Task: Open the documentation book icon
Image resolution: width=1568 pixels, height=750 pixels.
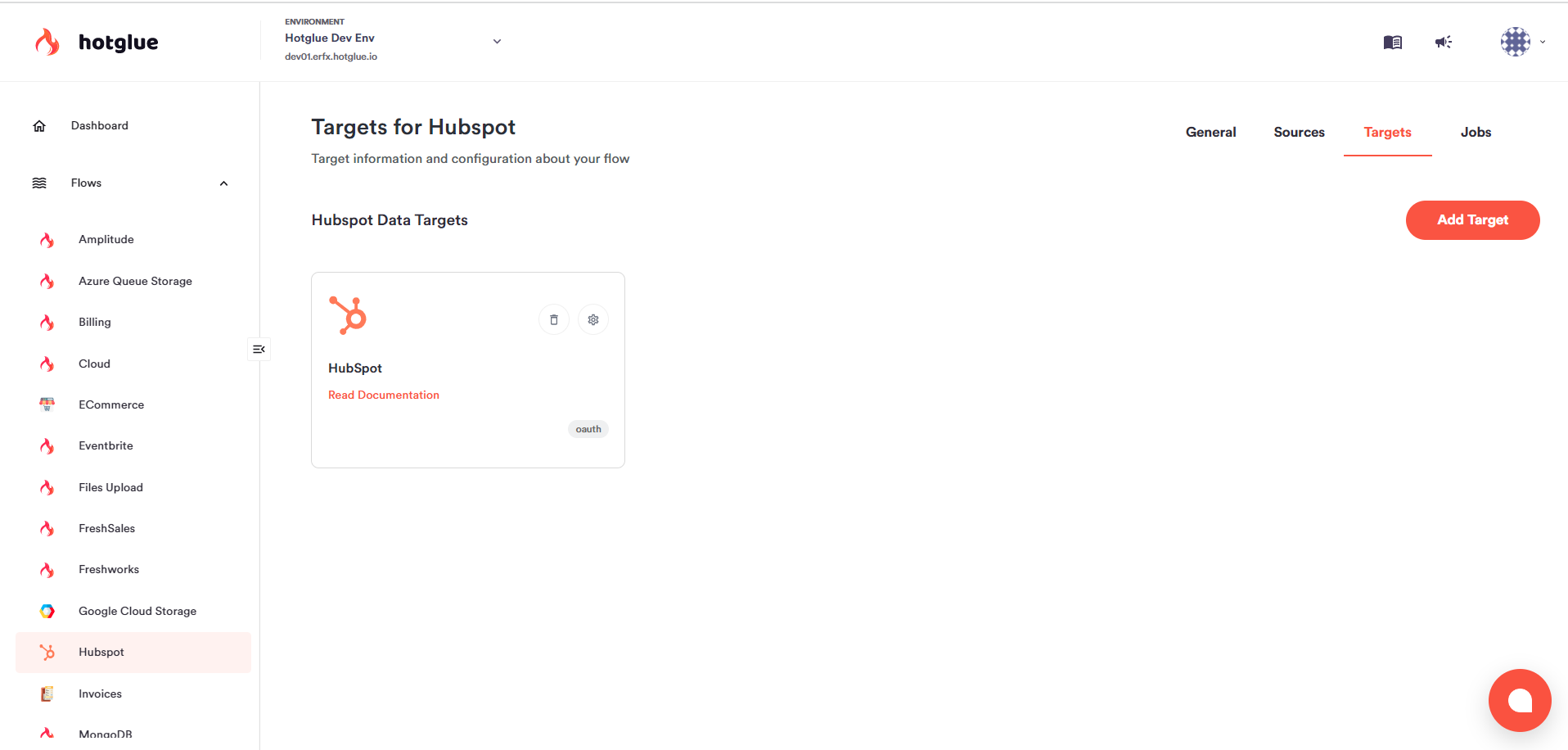Action: pos(1393,42)
